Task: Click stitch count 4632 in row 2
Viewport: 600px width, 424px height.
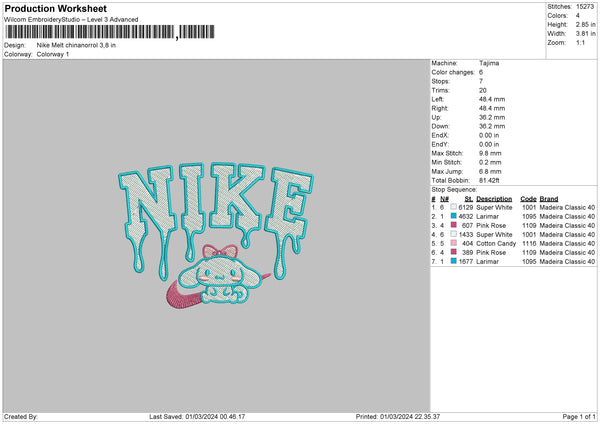Action: tap(466, 217)
